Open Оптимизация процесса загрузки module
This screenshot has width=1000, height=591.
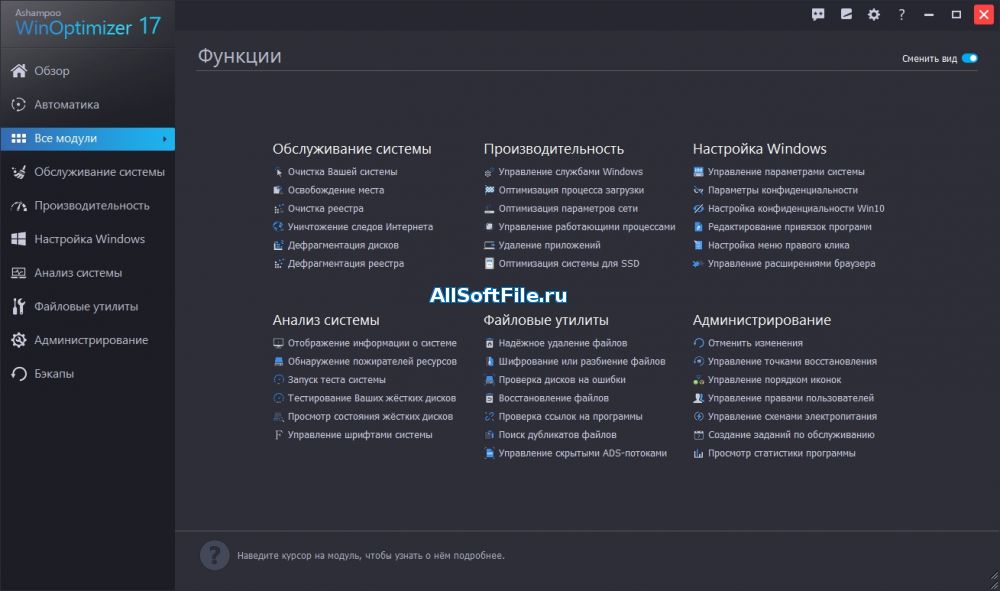coord(571,190)
